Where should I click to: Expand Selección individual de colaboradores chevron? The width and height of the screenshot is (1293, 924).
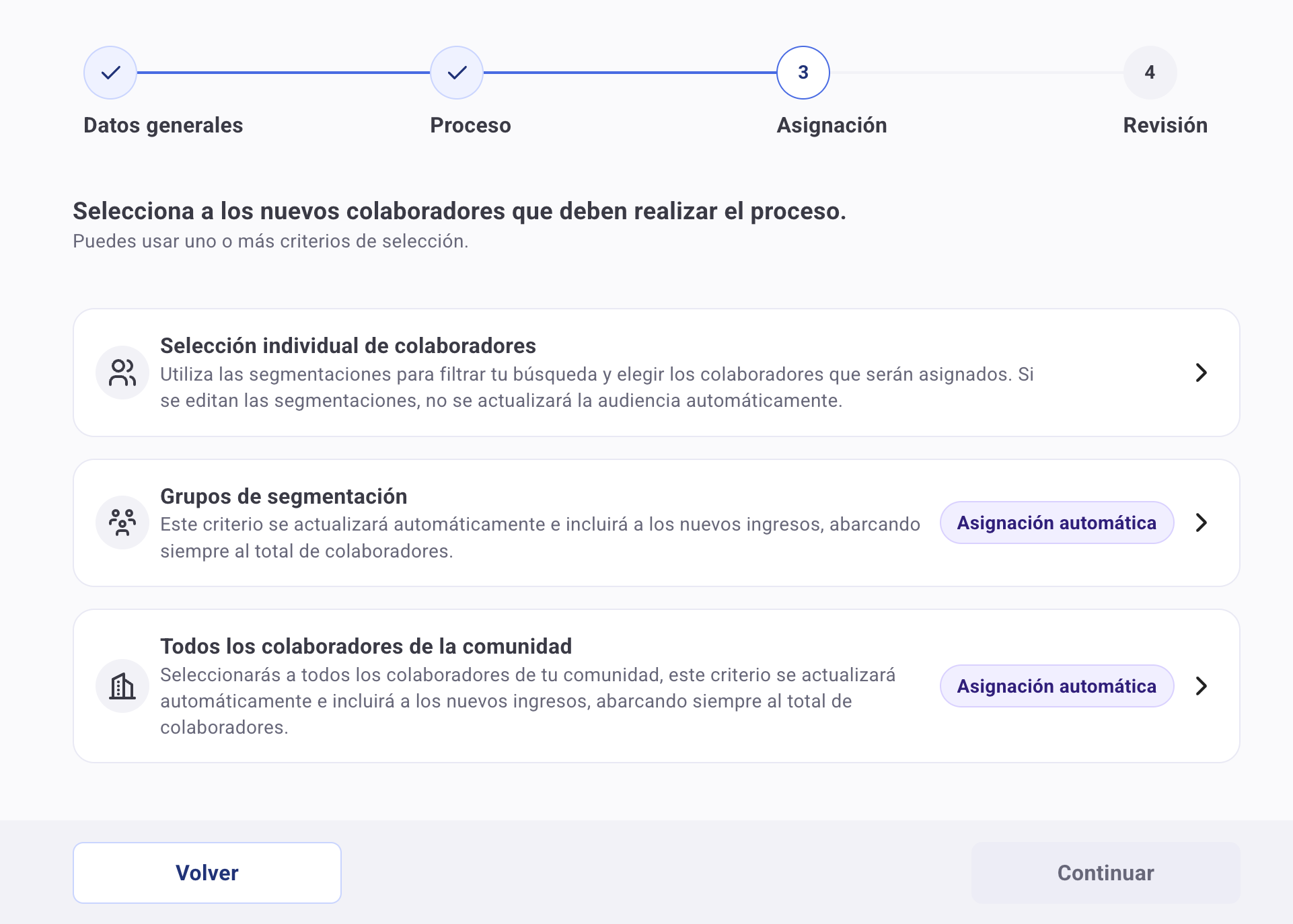pos(1201,373)
